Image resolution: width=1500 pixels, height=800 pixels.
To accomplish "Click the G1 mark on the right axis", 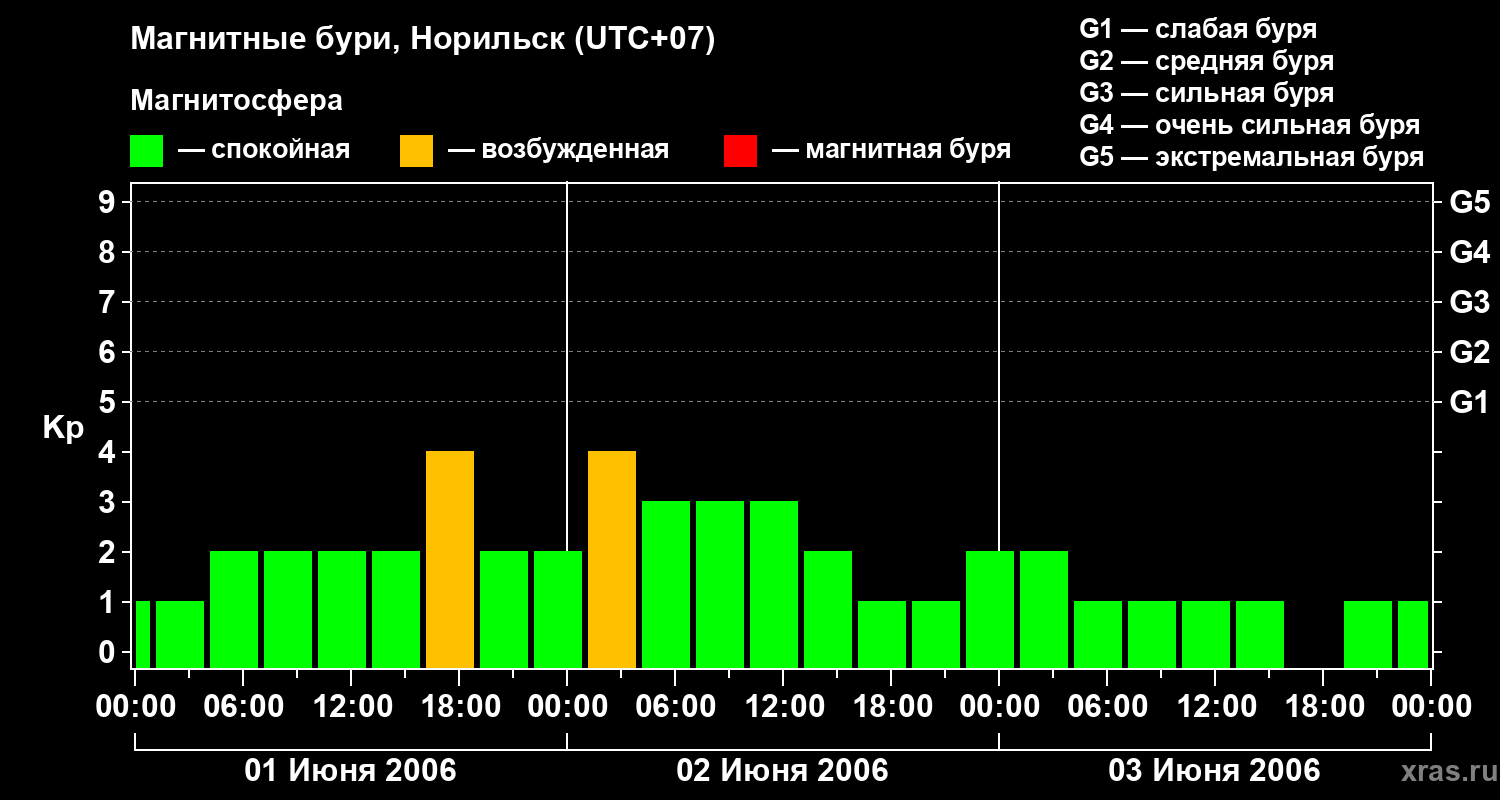I will point(1469,402).
